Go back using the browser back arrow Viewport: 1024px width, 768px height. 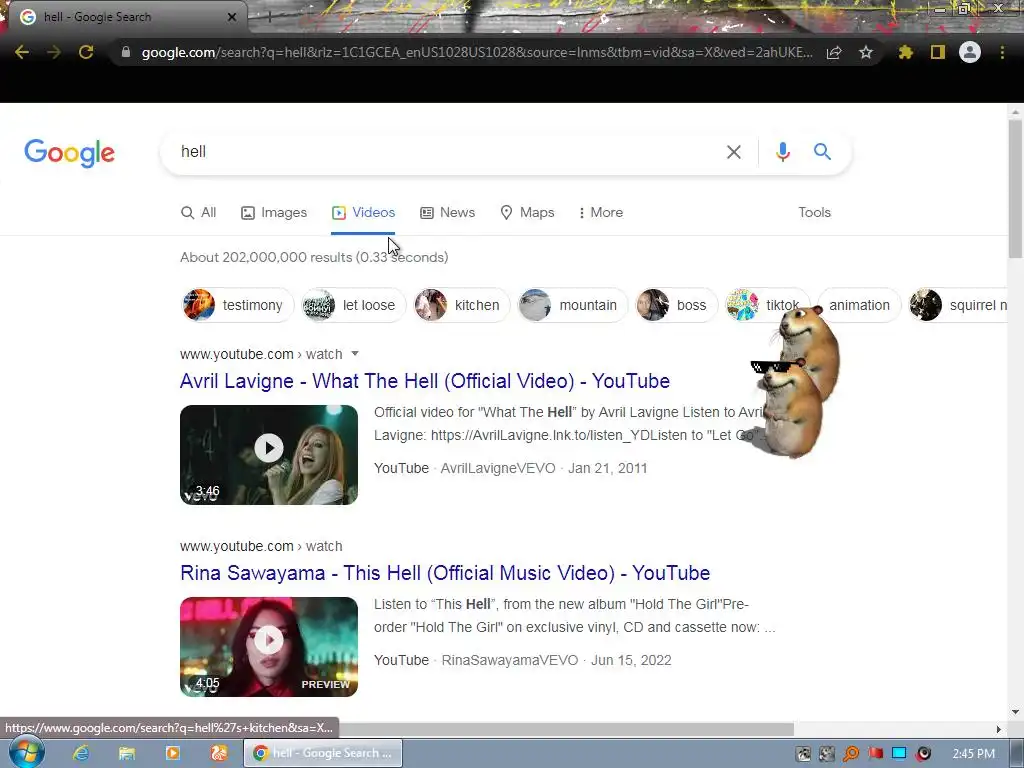[x=22, y=52]
